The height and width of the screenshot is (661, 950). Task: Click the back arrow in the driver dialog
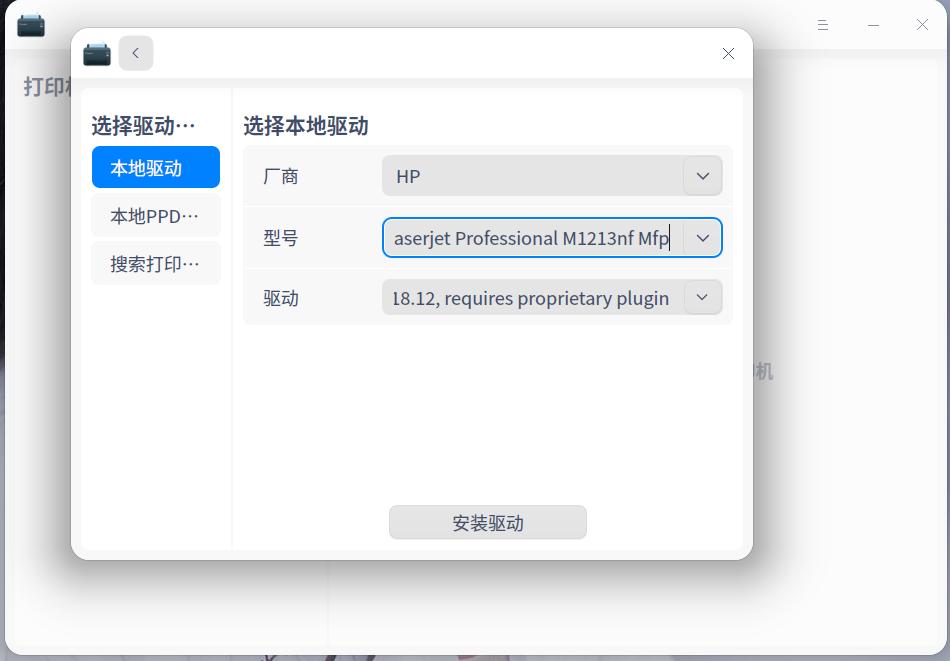tap(136, 53)
